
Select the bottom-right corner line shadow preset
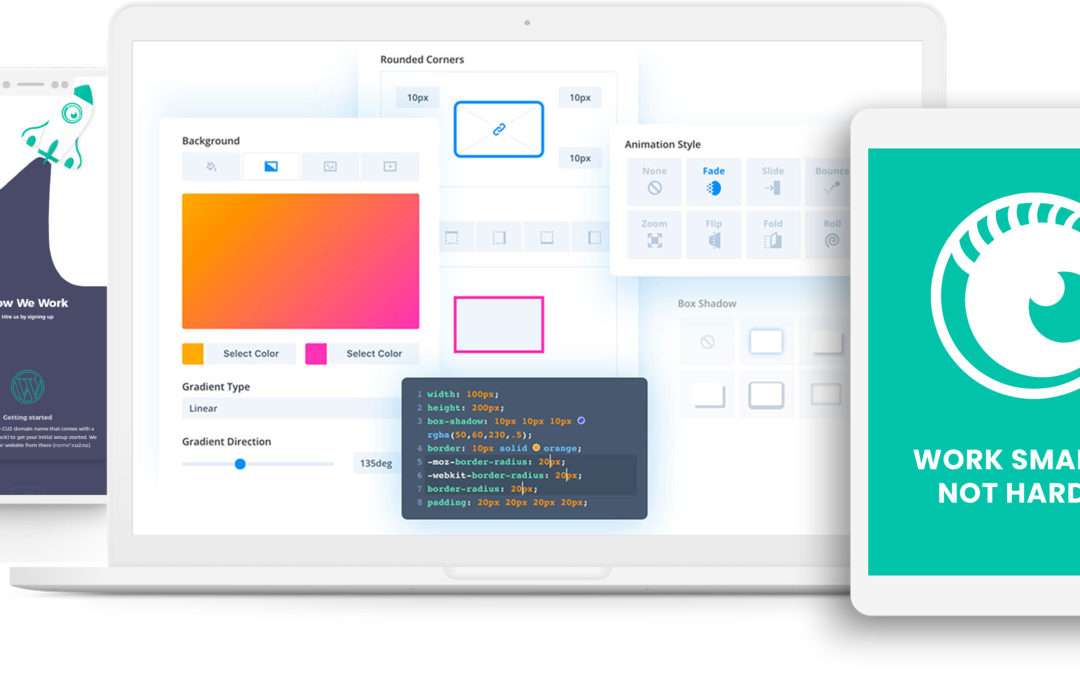(707, 395)
